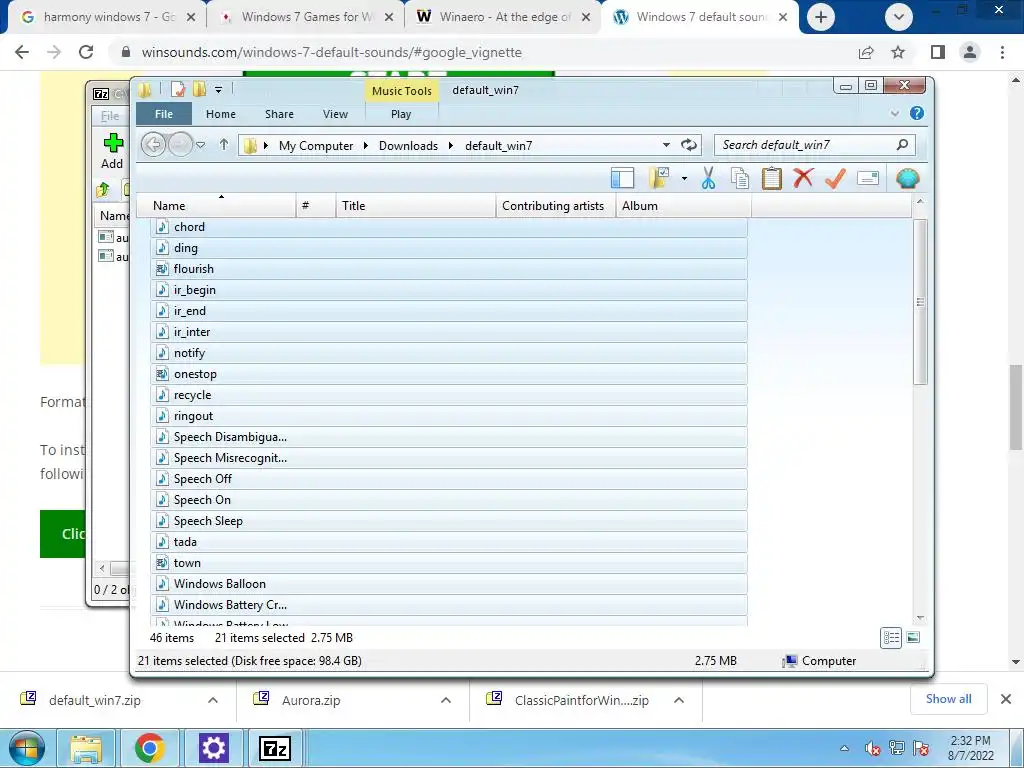The width and height of the screenshot is (1024, 768).
Task: Expand the ribbon chevron
Action: coord(895,113)
